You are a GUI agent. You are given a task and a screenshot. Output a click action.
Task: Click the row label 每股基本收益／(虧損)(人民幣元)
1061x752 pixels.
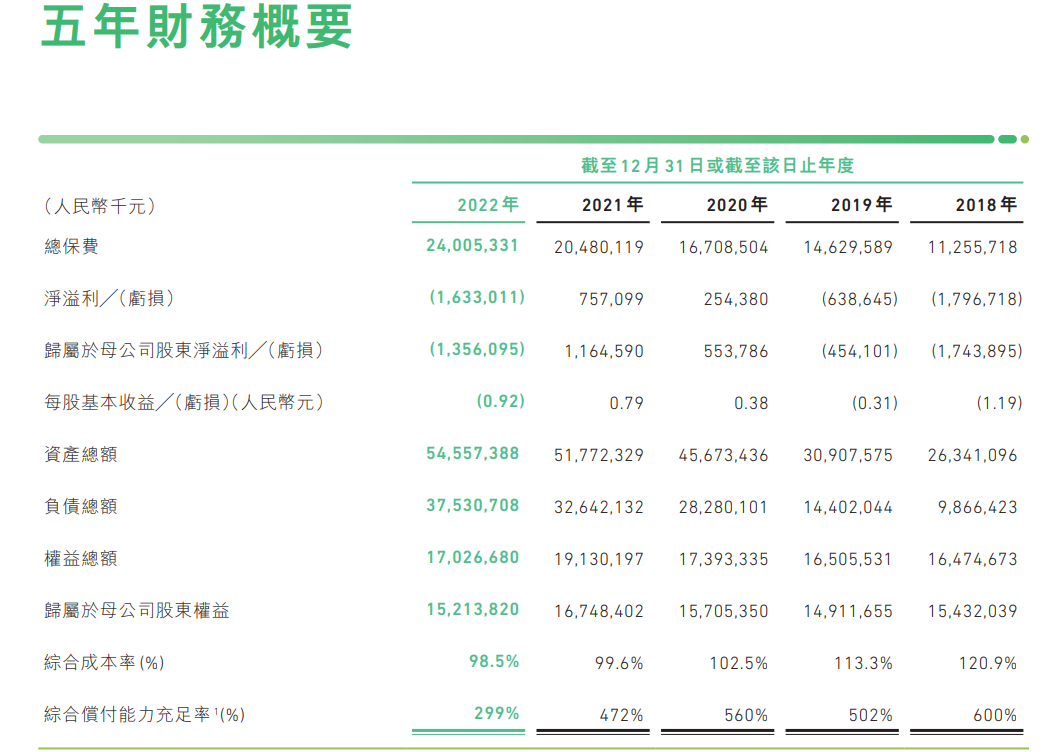[x=184, y=403]
